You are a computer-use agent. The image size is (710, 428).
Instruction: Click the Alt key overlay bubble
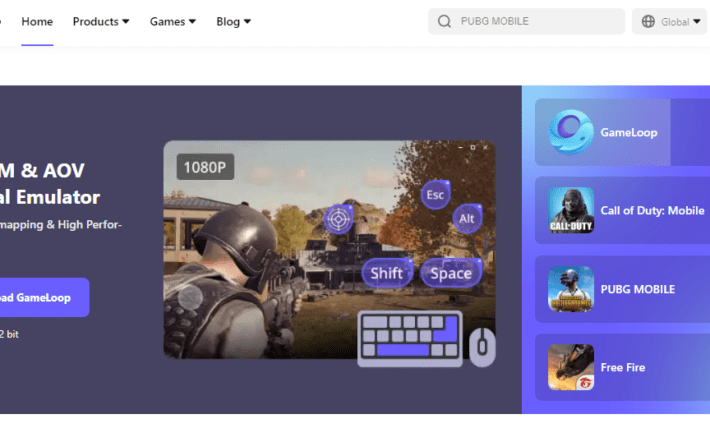(x=467, y=218)
